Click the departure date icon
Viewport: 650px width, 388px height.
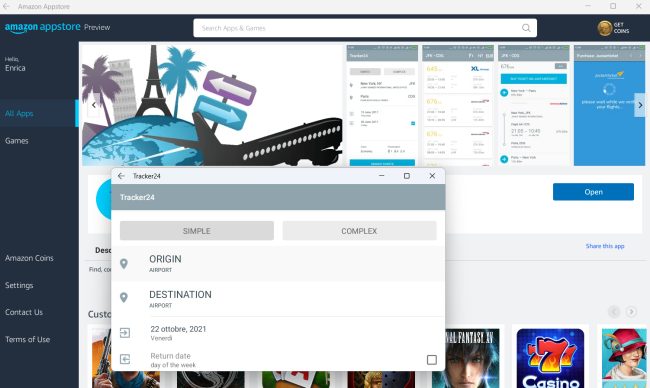pyautogui.click(x=125, y=332)
